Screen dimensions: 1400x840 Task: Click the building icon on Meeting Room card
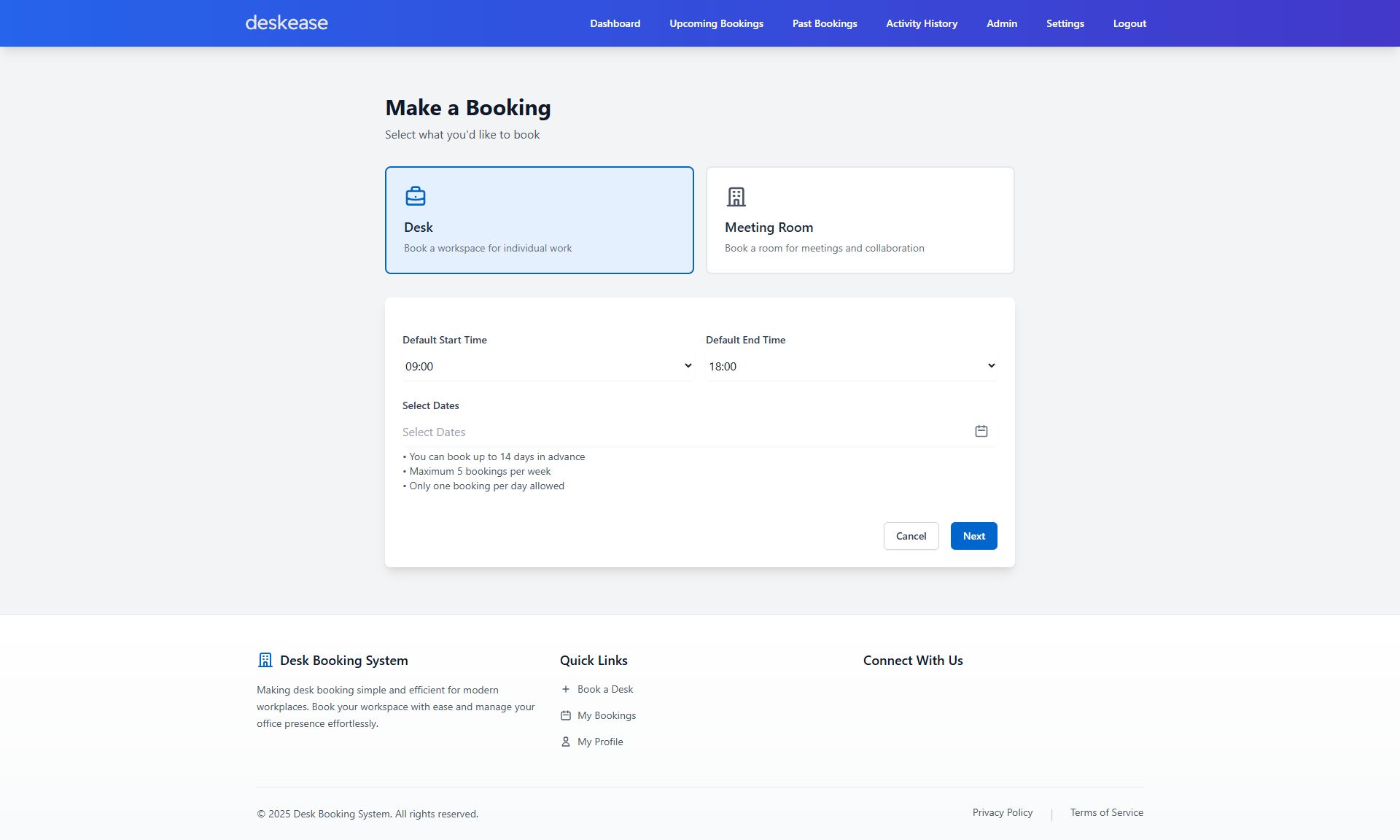tap(736, 196)
